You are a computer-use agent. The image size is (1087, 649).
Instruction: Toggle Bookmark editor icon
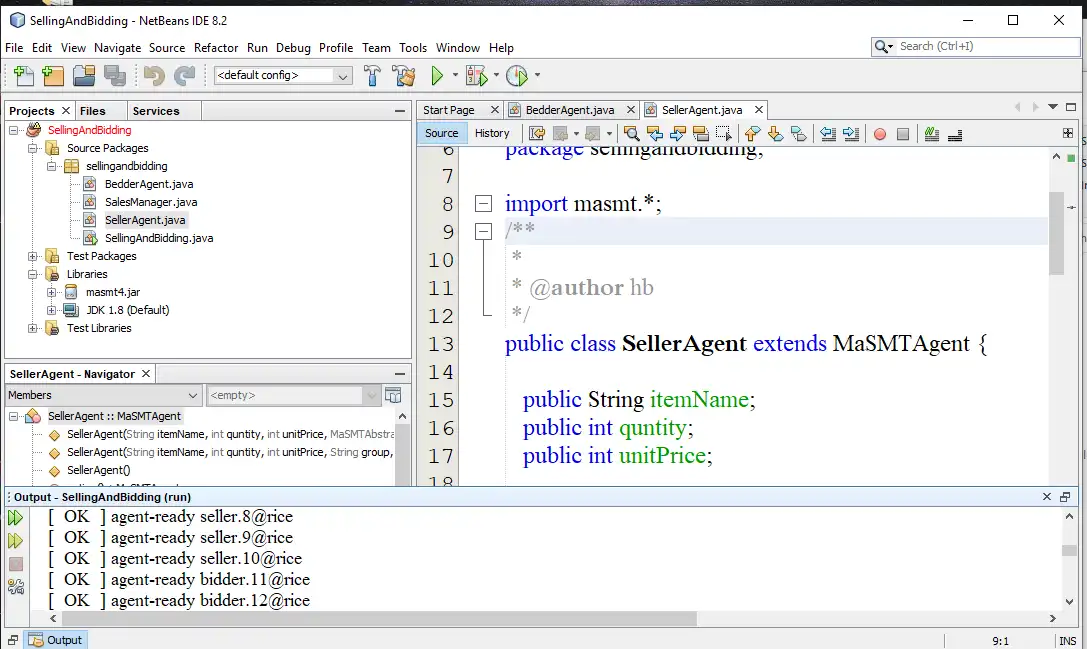tap(799, 134)
